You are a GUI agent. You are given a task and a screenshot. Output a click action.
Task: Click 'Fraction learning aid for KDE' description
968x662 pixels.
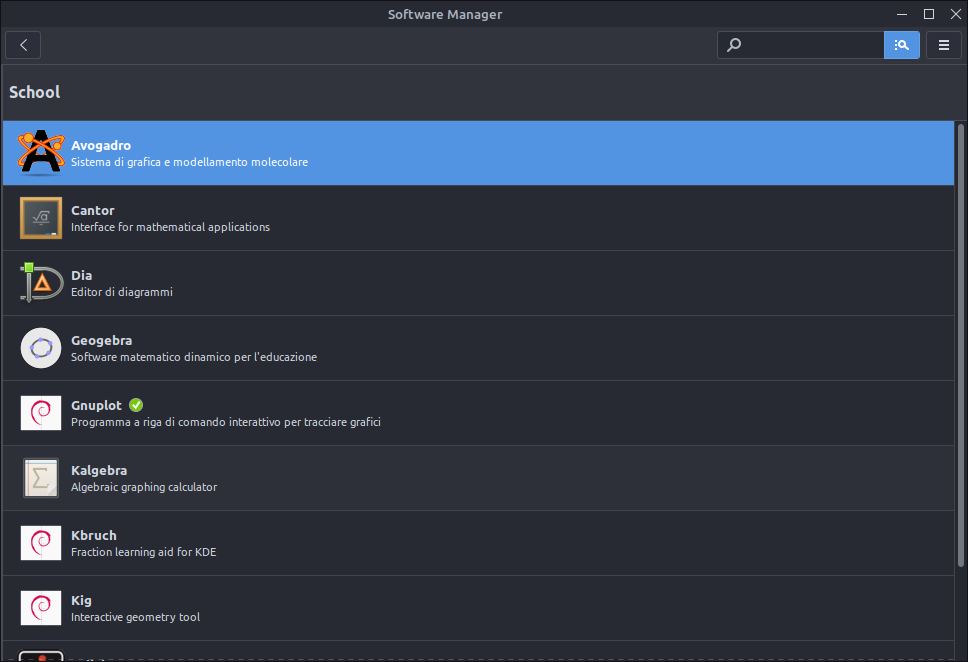coord(144,552)
